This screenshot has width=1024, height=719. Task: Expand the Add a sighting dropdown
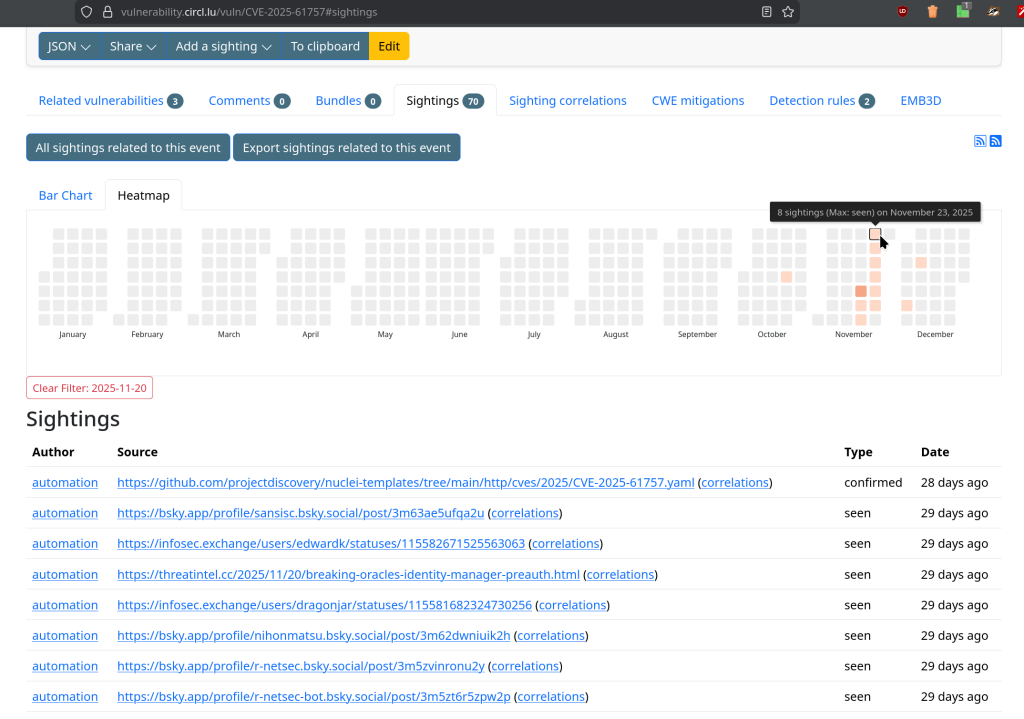(x=223, y=46)
